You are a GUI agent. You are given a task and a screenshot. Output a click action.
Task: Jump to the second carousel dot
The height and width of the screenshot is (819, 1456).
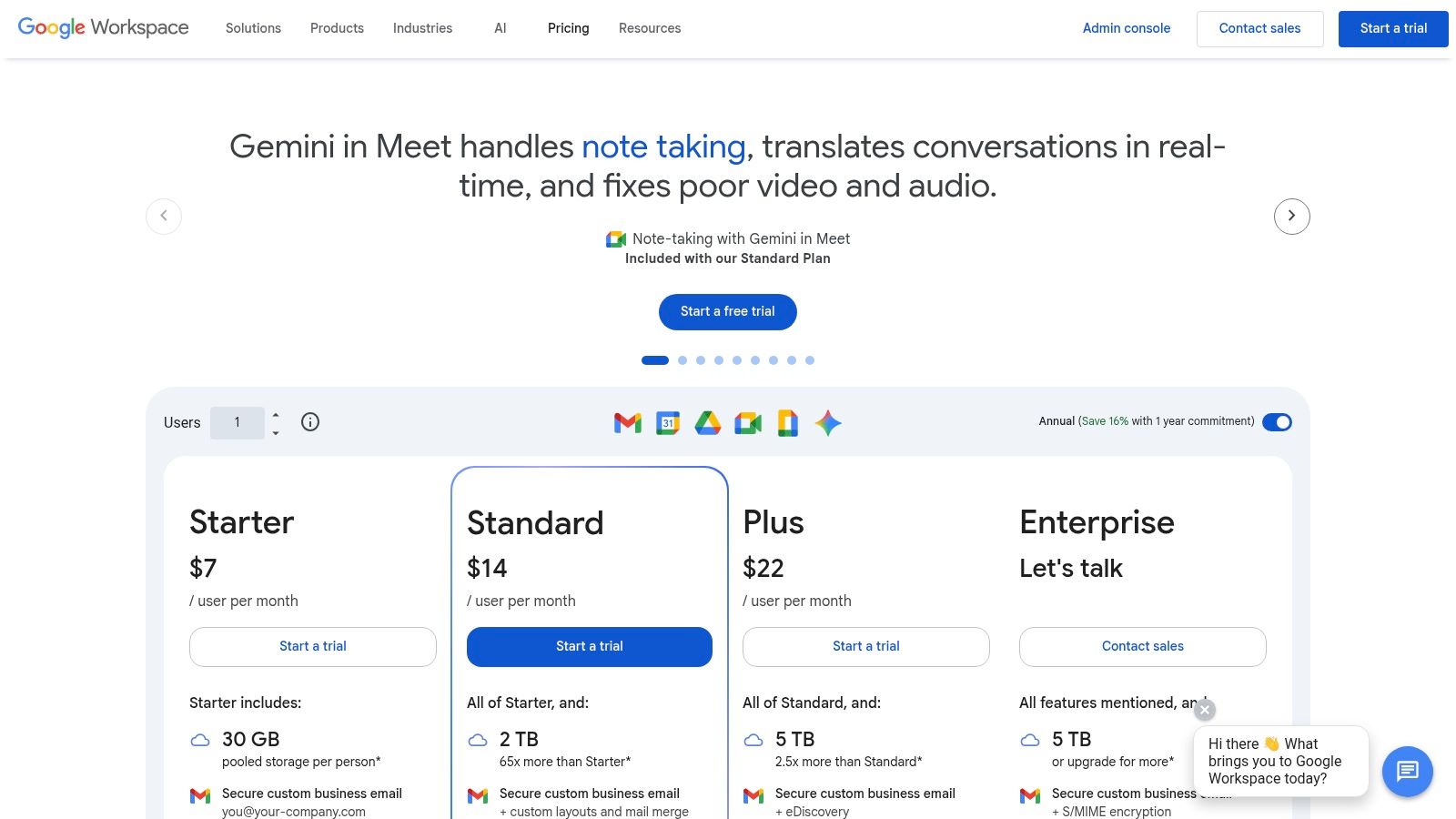point(682,360)
